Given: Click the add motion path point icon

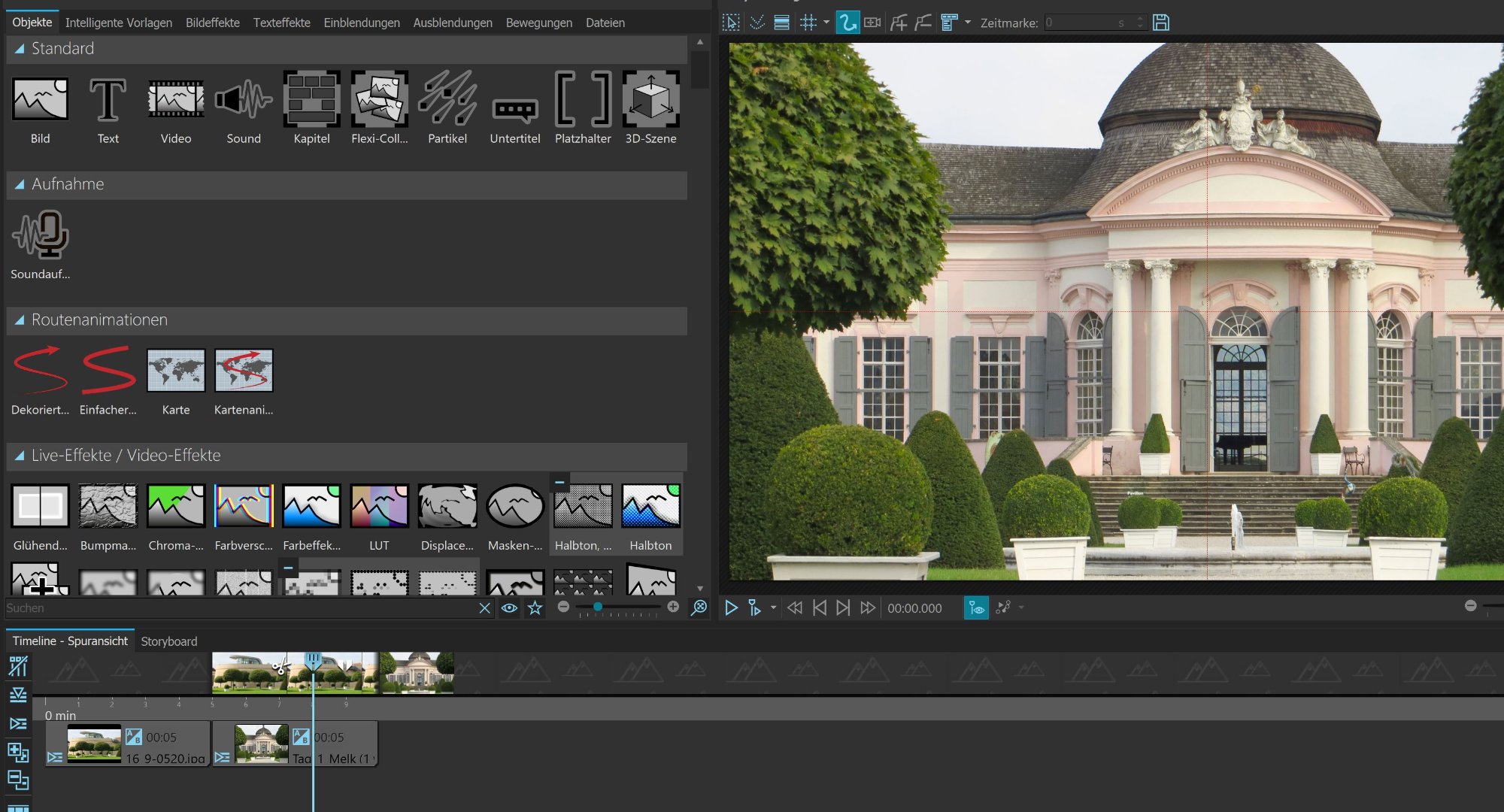Looking at the screenshot, I should click(899, 23).
